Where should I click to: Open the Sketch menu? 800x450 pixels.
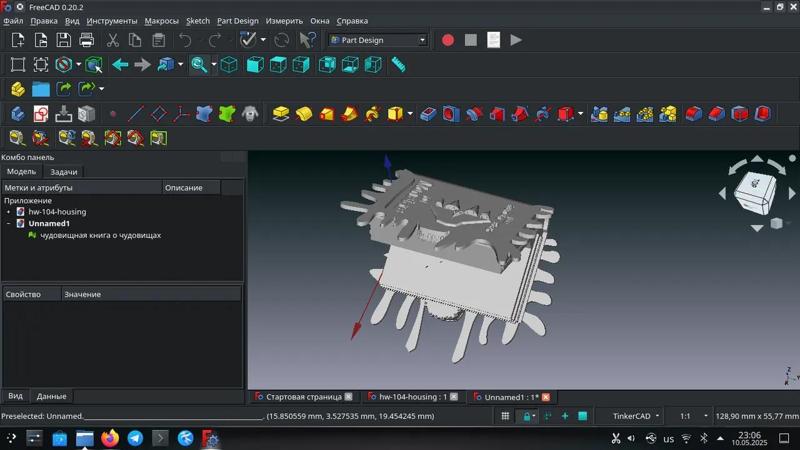click(198, 20)
